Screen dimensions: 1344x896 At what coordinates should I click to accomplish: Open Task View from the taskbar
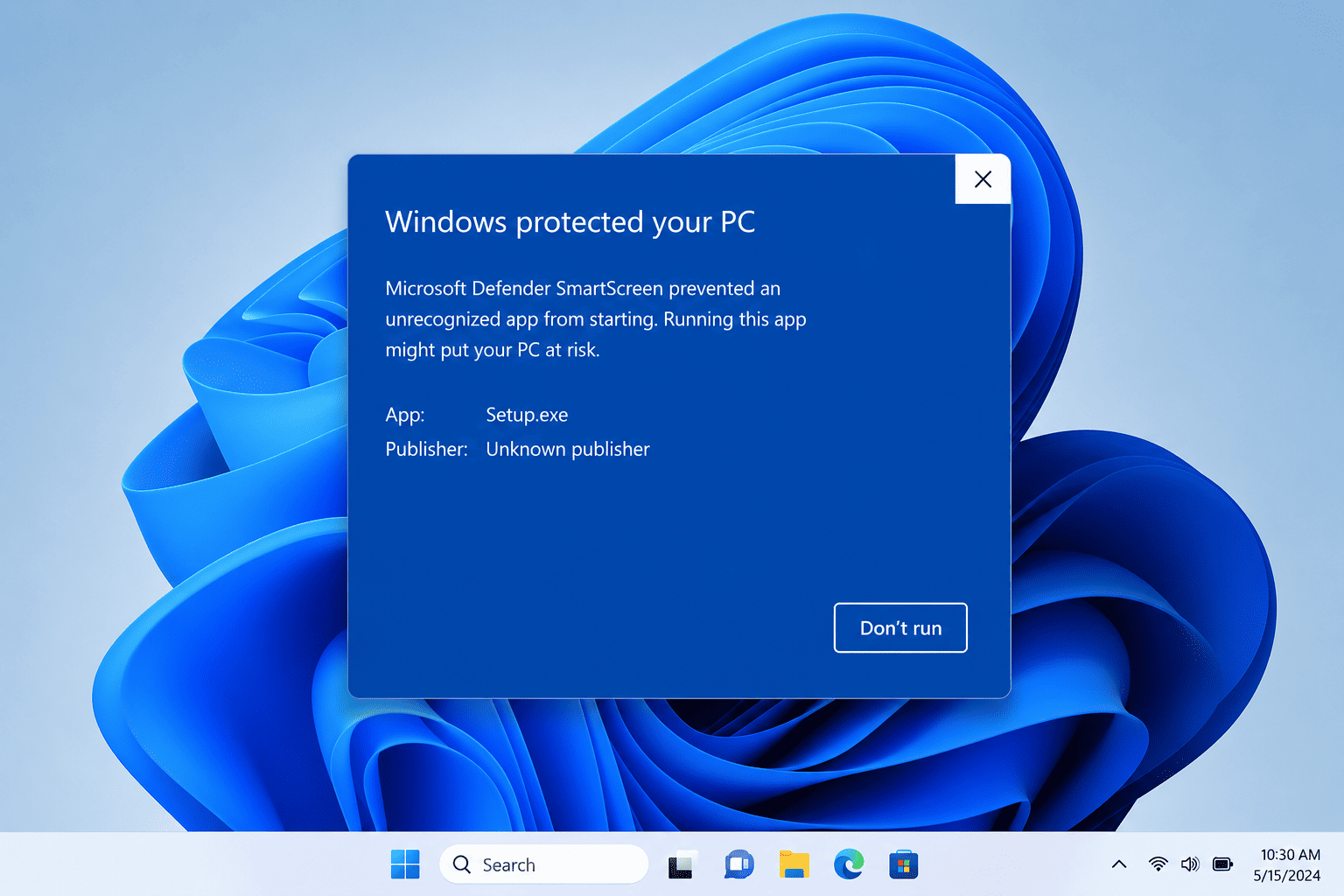tap(682, 864)
